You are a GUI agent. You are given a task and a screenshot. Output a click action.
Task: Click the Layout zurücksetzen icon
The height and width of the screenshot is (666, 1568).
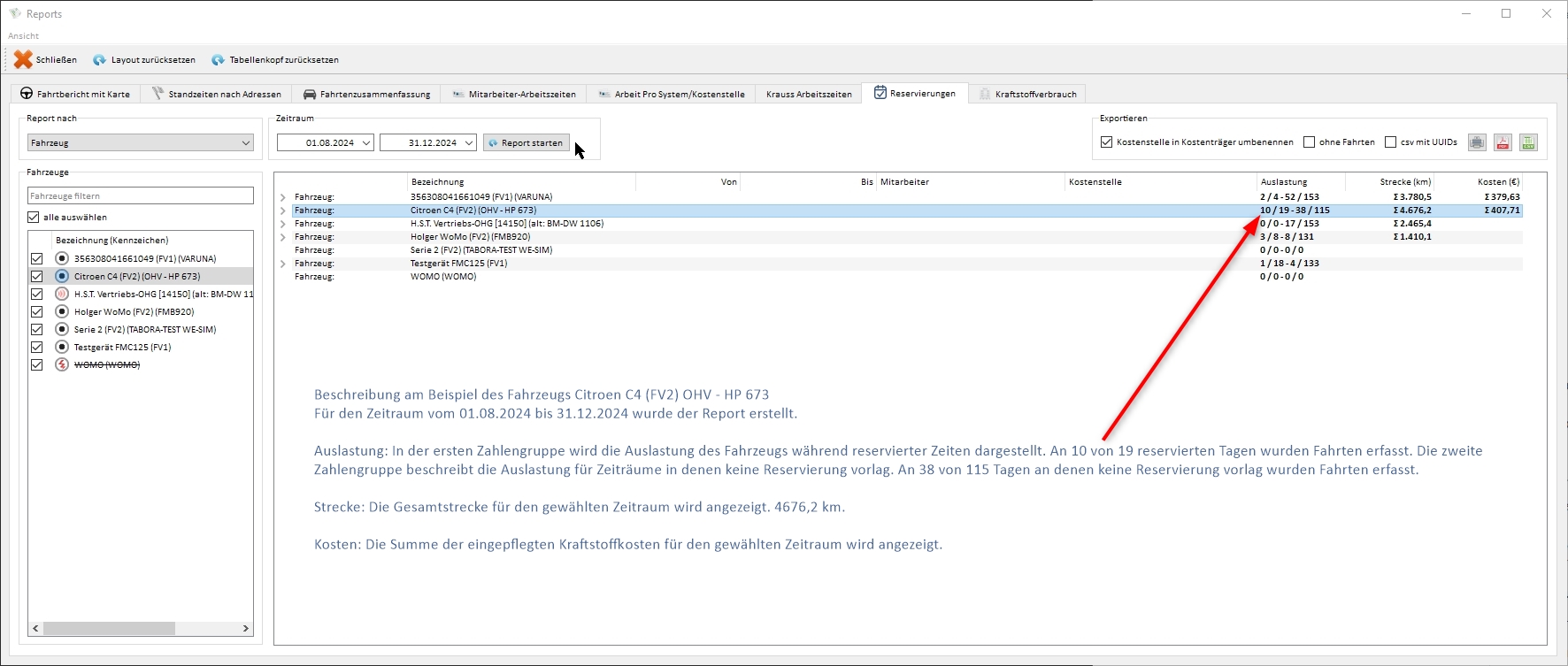pos(99,60)
